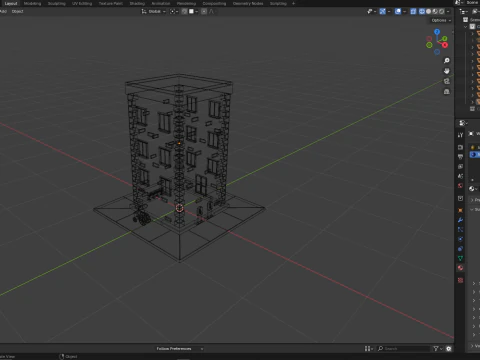The height and width of the screenshot is (360, 480).
Task: Open the snapping options dropdown
Action: click(x=193, y=11)
